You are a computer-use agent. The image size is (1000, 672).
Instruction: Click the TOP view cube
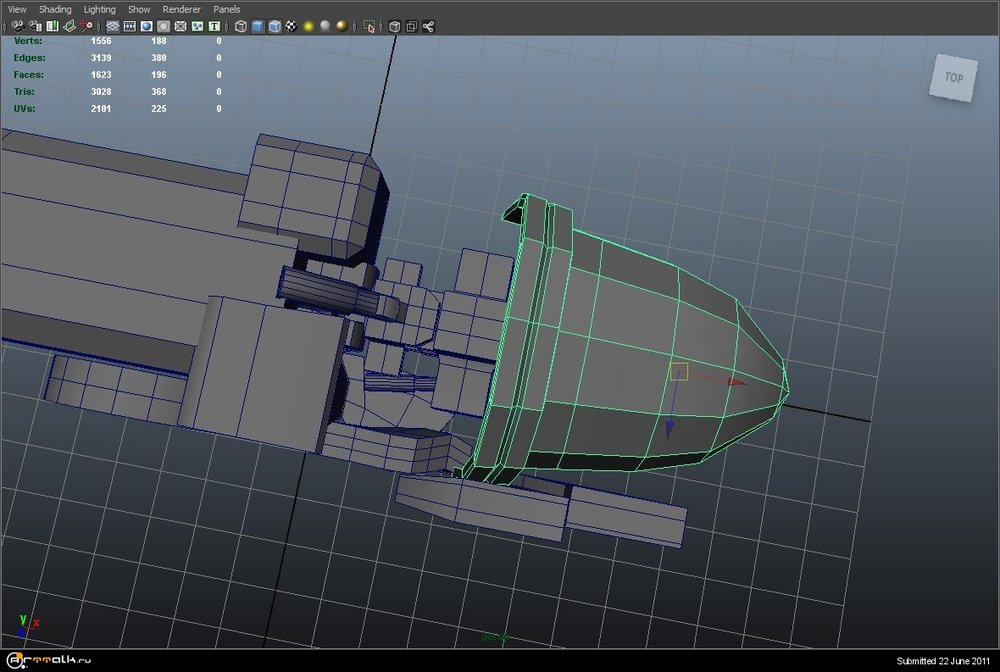[x=953, y=77]
